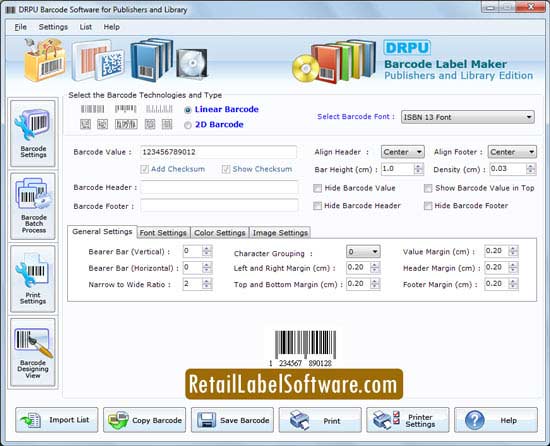This screenshot has height=446, width=550.
Task: Adjust Bearer Bar (Vertical) spinner
Action: pyautogui.click(x=207, y=251)
